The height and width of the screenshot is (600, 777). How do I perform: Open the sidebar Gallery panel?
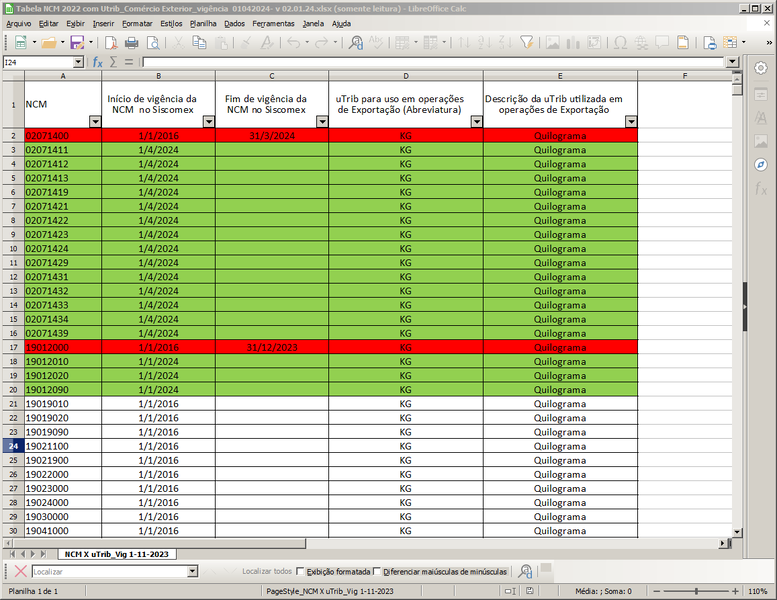(761, 141)
